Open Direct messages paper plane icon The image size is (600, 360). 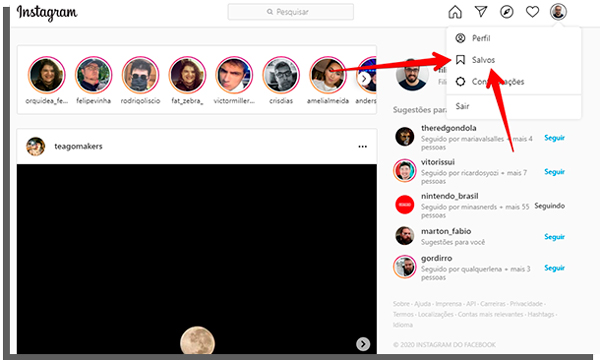(481, 12)
